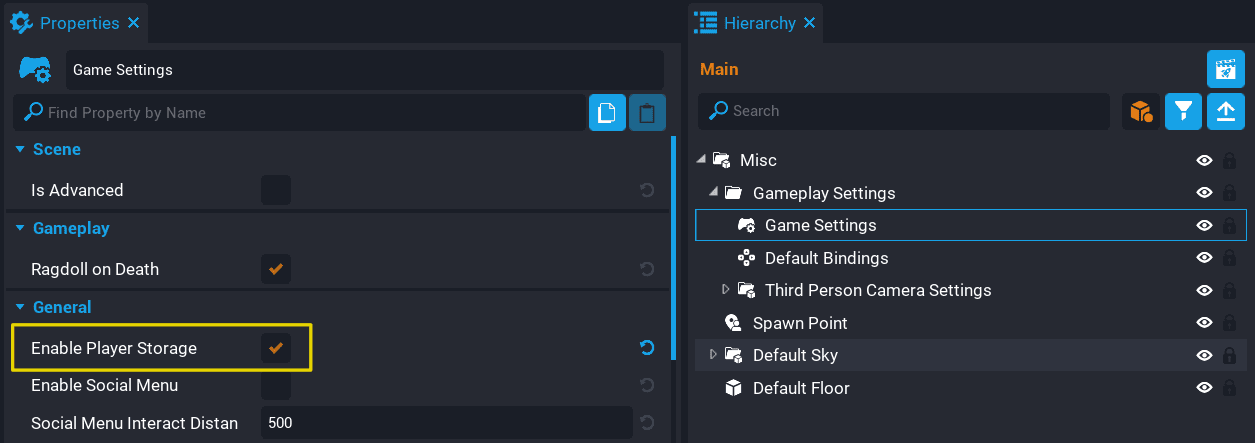Close the Hierarchy tab
Image resolution: width=1255 pixels, height=443 pixels.
[x=810, y=22]
